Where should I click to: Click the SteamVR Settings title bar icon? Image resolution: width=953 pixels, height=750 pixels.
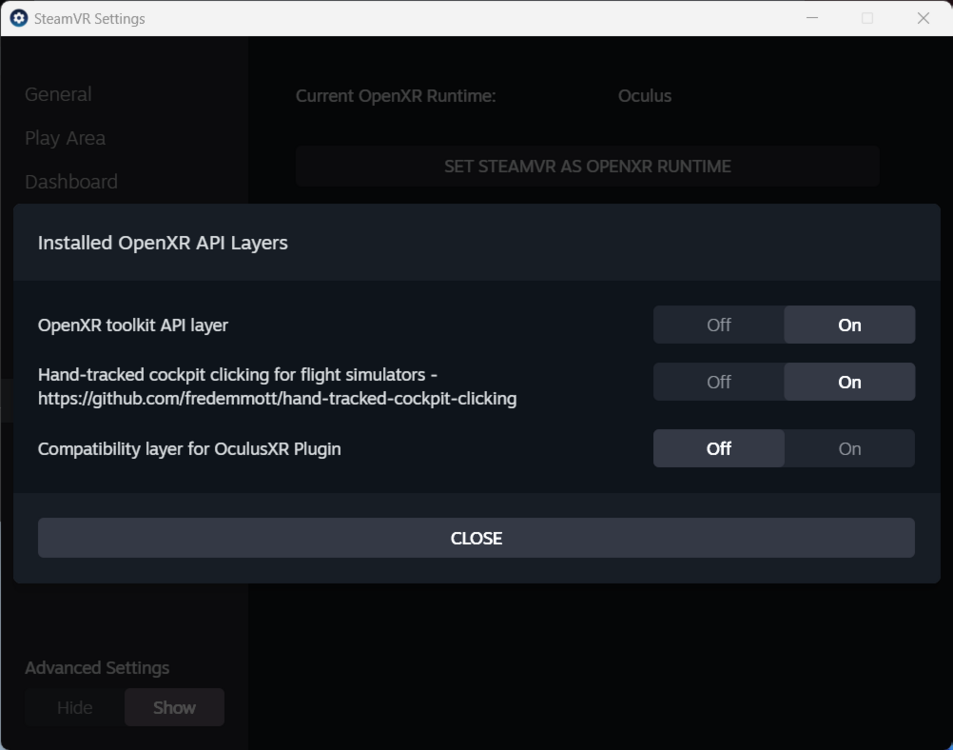pyautogui.click(x=19, y=18)
